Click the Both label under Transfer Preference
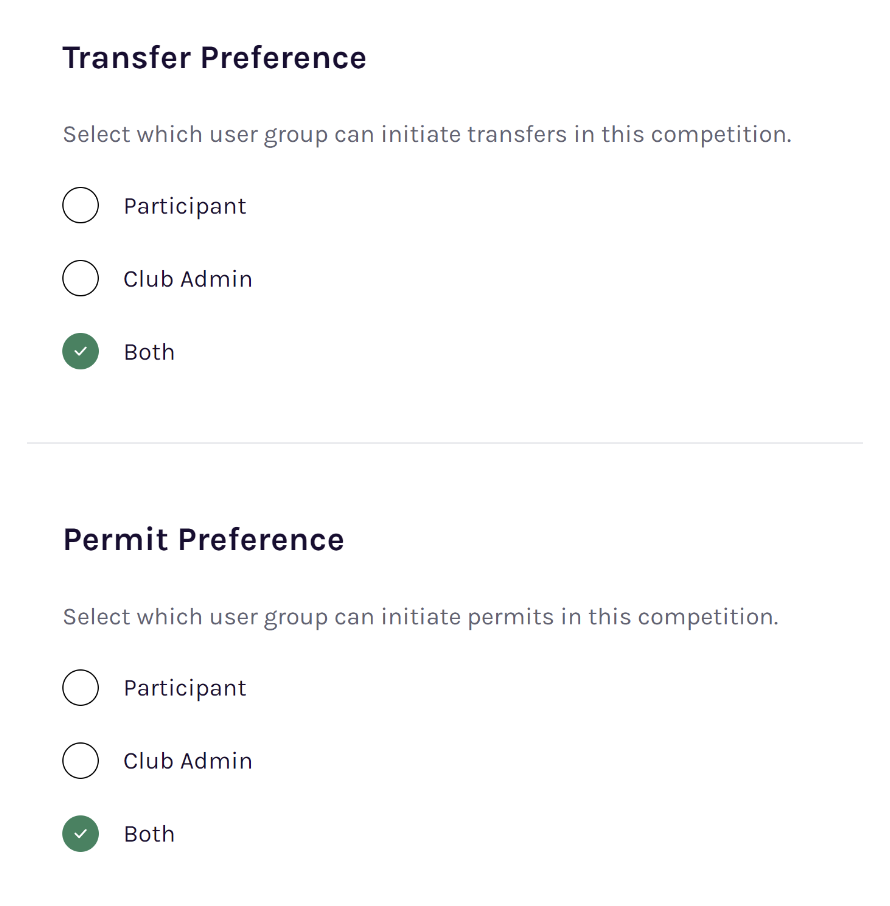The image size is (890, 906). click(x=149, y=351)
